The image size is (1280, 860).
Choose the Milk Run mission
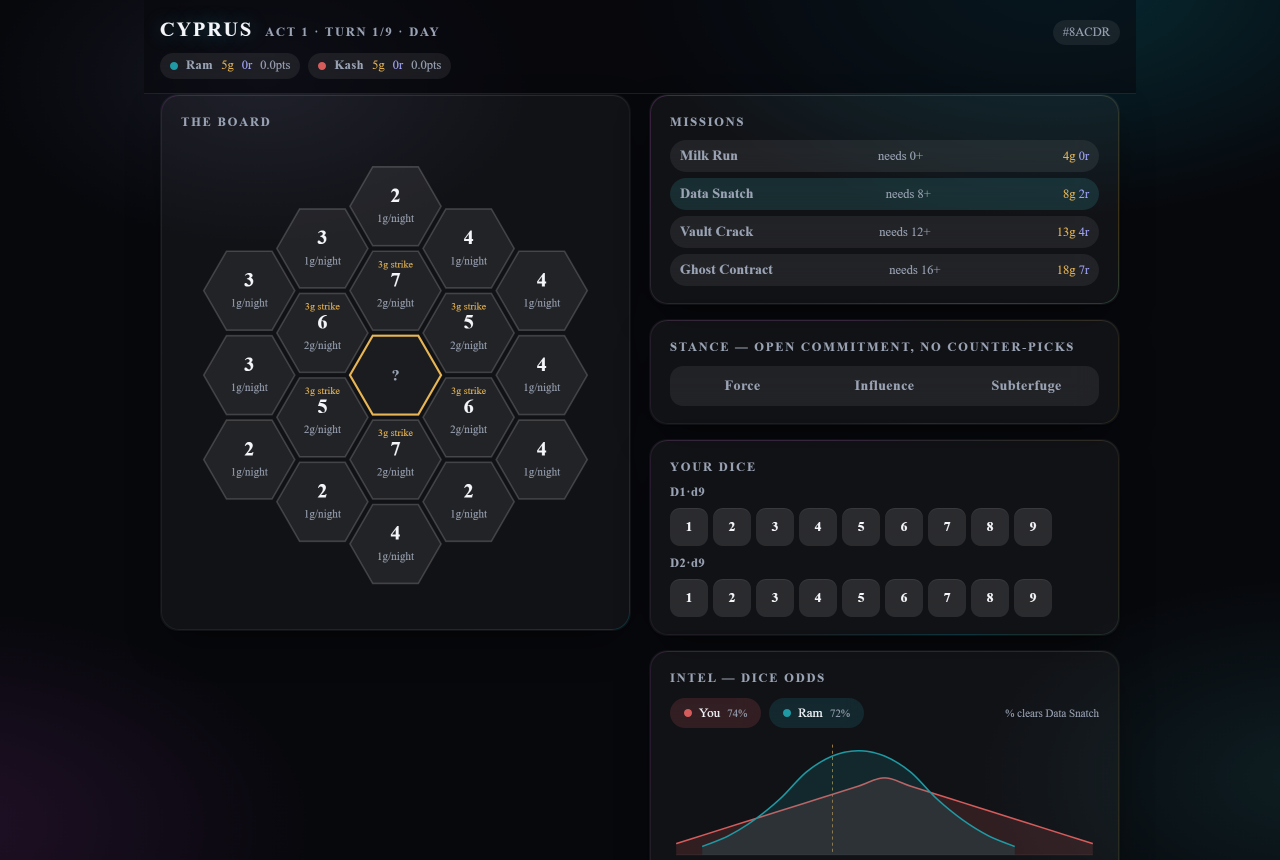(x=884, y=156)
